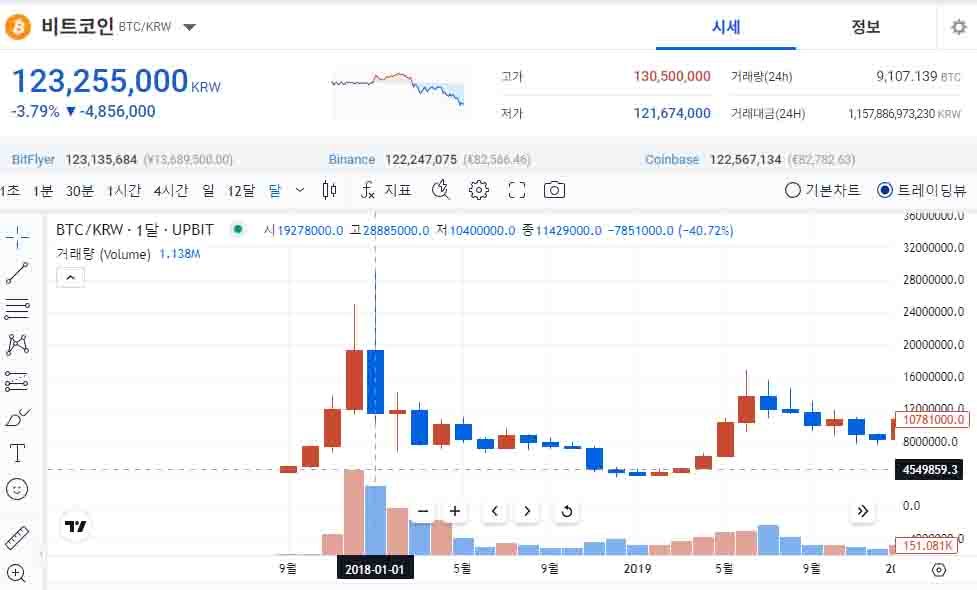
Task: Click the 2018-01-01 date marker label
Action: [x=374, y=569]
